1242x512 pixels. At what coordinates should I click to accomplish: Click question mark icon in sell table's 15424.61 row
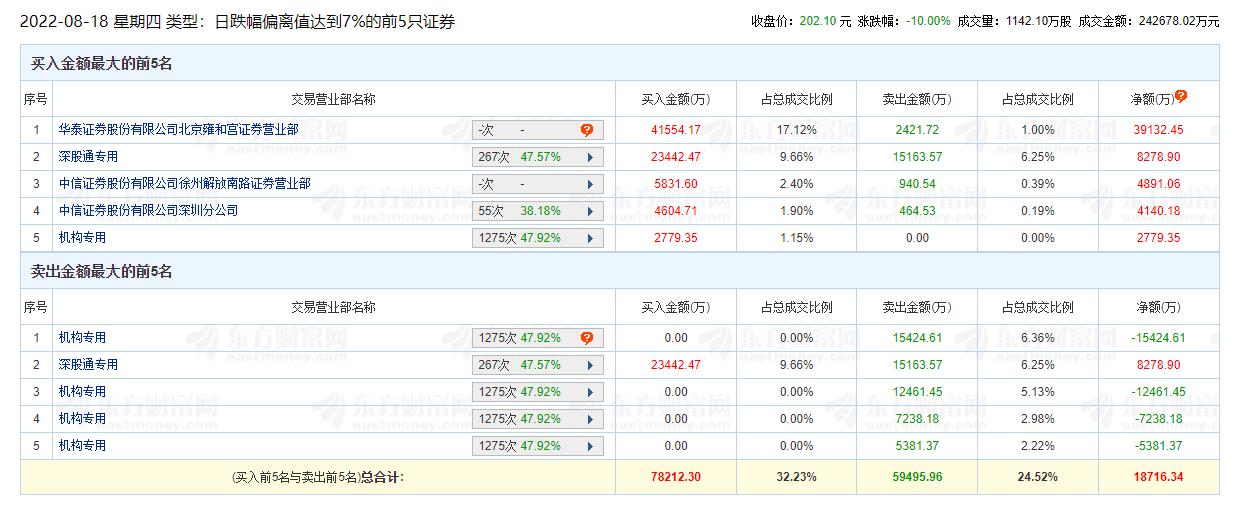pyautogui.click(x=586, y=338)
